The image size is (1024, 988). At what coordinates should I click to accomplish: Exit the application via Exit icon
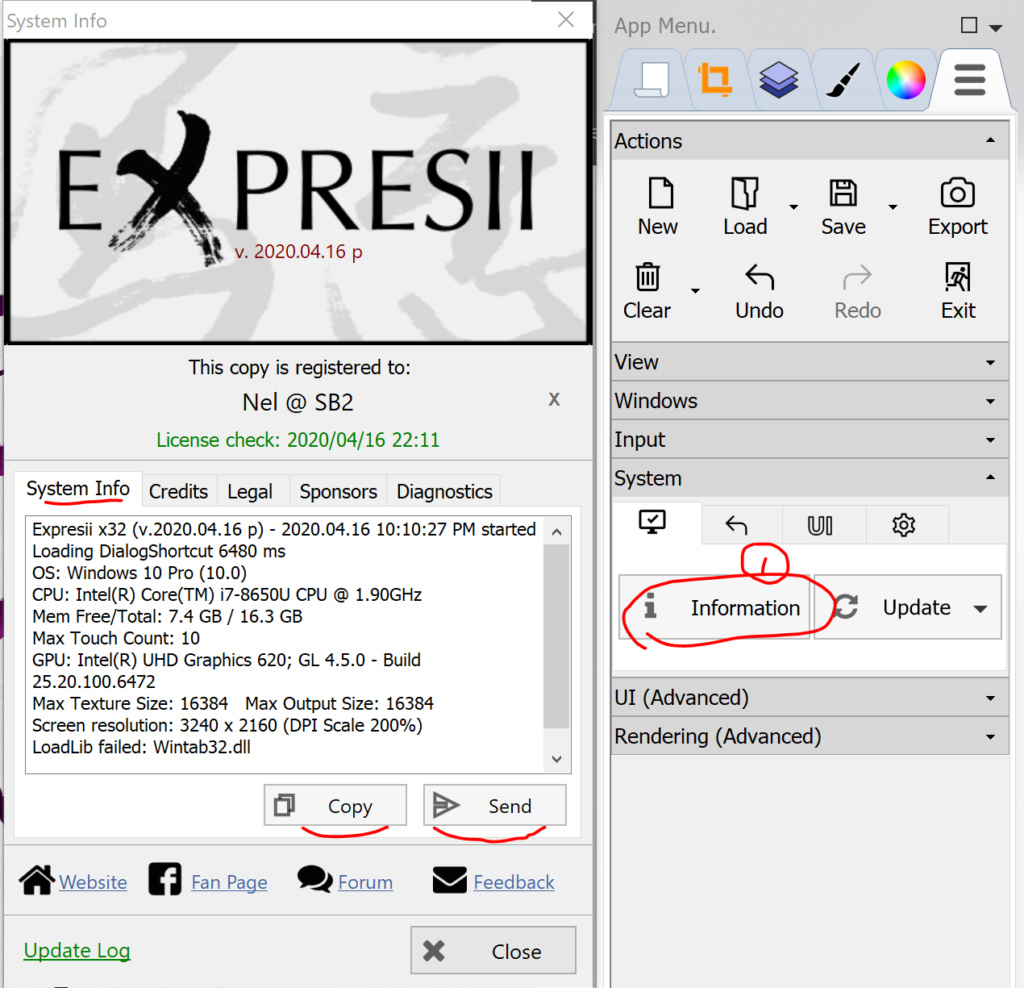tap(958, 277)
